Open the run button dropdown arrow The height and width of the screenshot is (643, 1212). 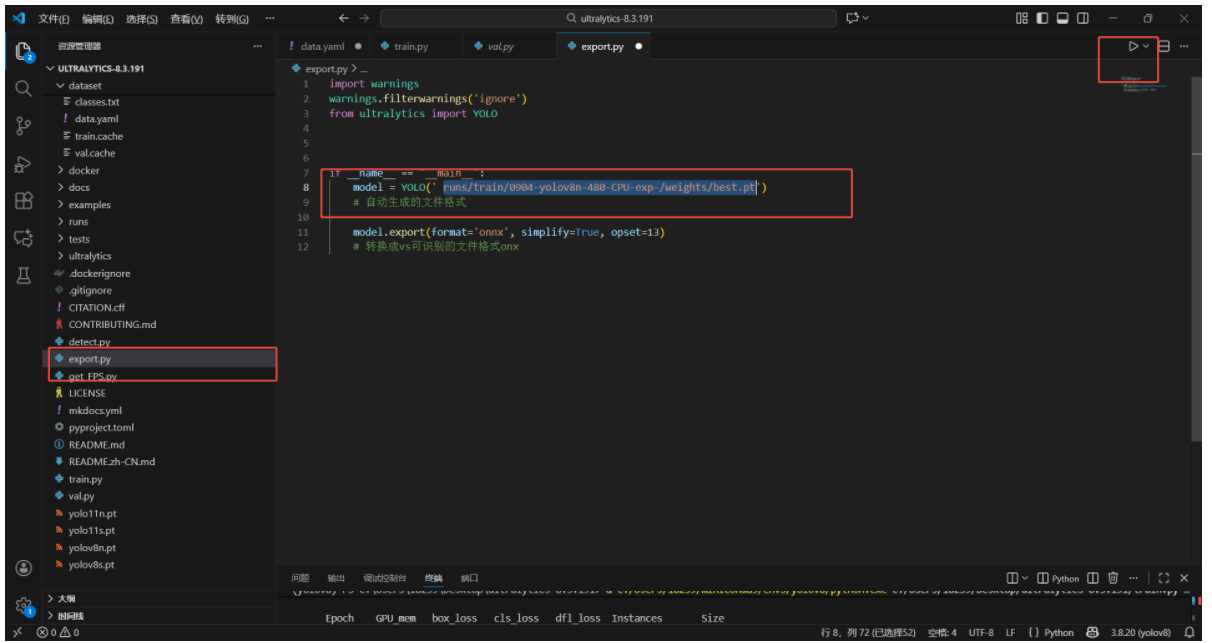click(x=1146, y=46)
